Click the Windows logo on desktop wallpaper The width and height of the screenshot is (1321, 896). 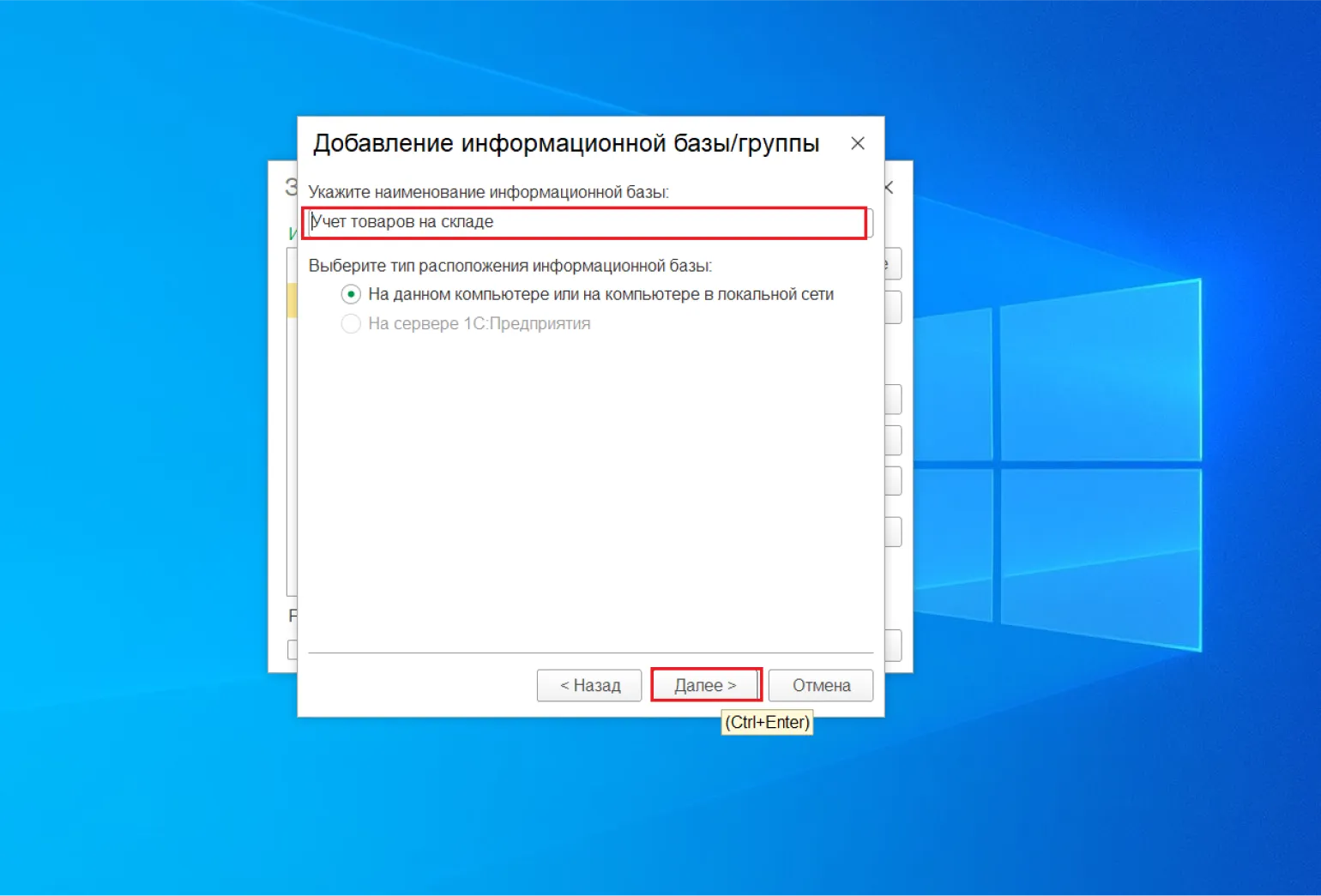click(1098, 463)
